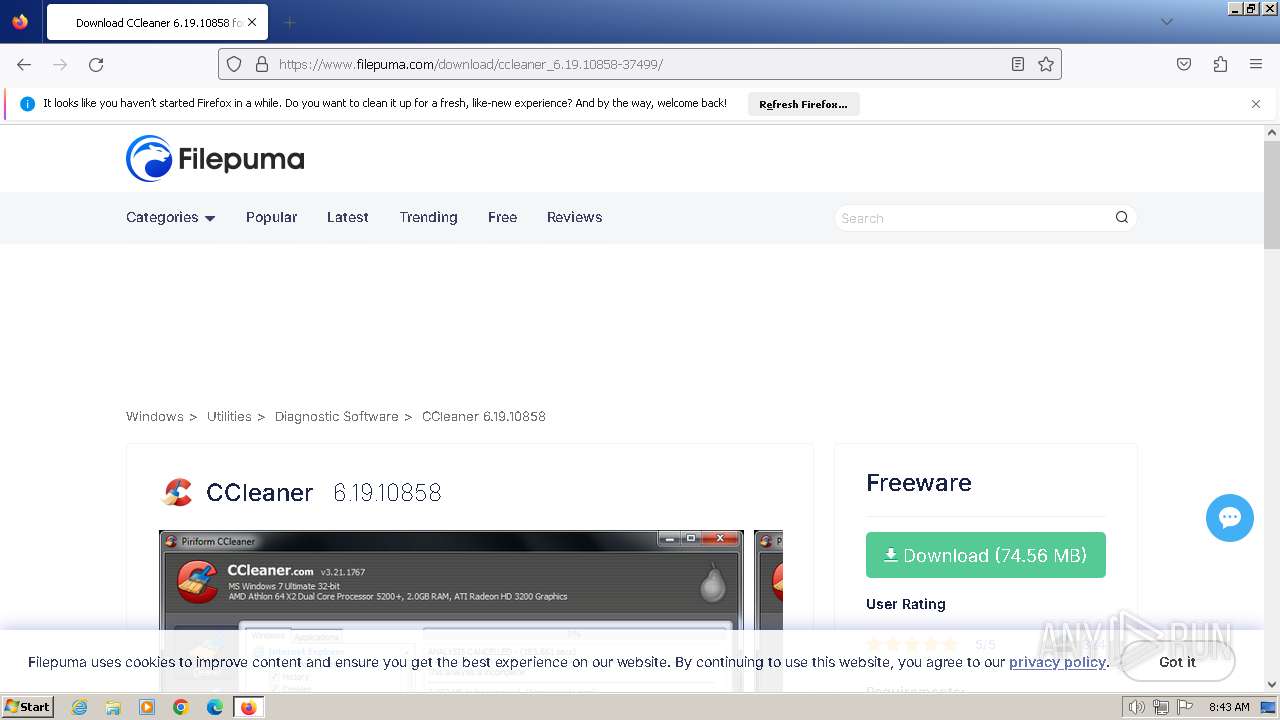
Task: Click the User Rating label
Action: click(906, 604)
